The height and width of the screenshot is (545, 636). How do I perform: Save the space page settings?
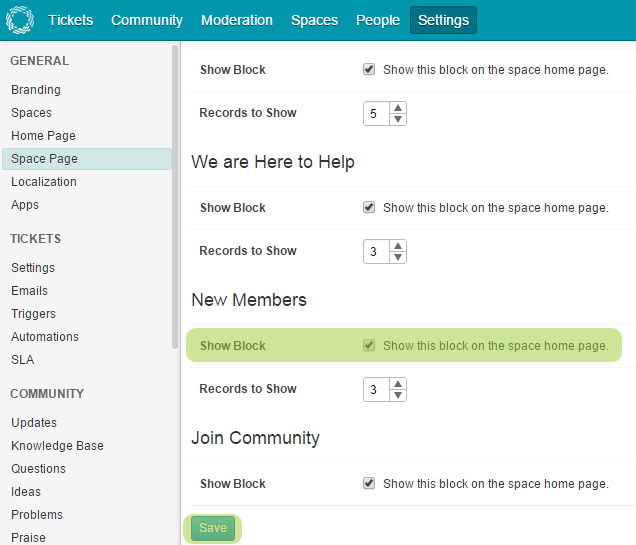pos(213,528)
